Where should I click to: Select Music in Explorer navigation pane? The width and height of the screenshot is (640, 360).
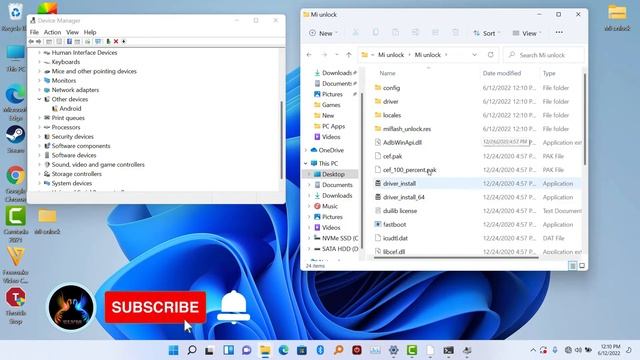(330, 206)
